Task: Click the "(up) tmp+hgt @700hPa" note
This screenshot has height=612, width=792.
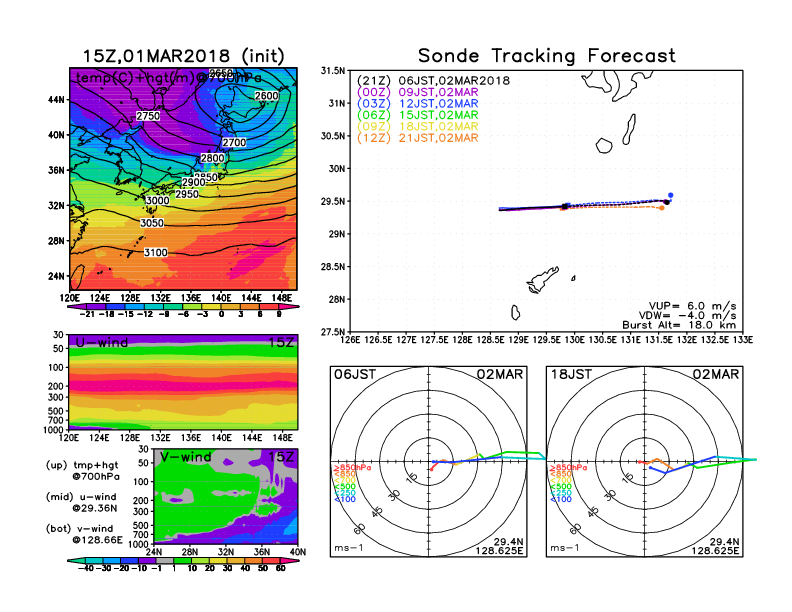Action: [x=82, y=471]
